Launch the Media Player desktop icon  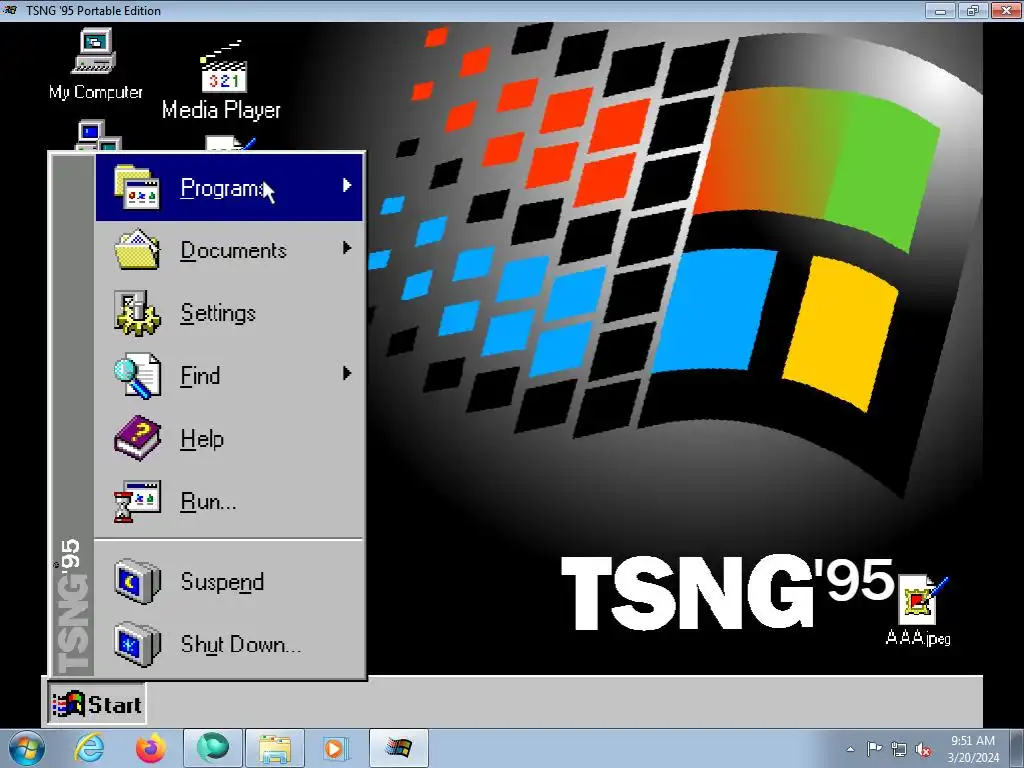pyautogui.click(x=221, y=80)
